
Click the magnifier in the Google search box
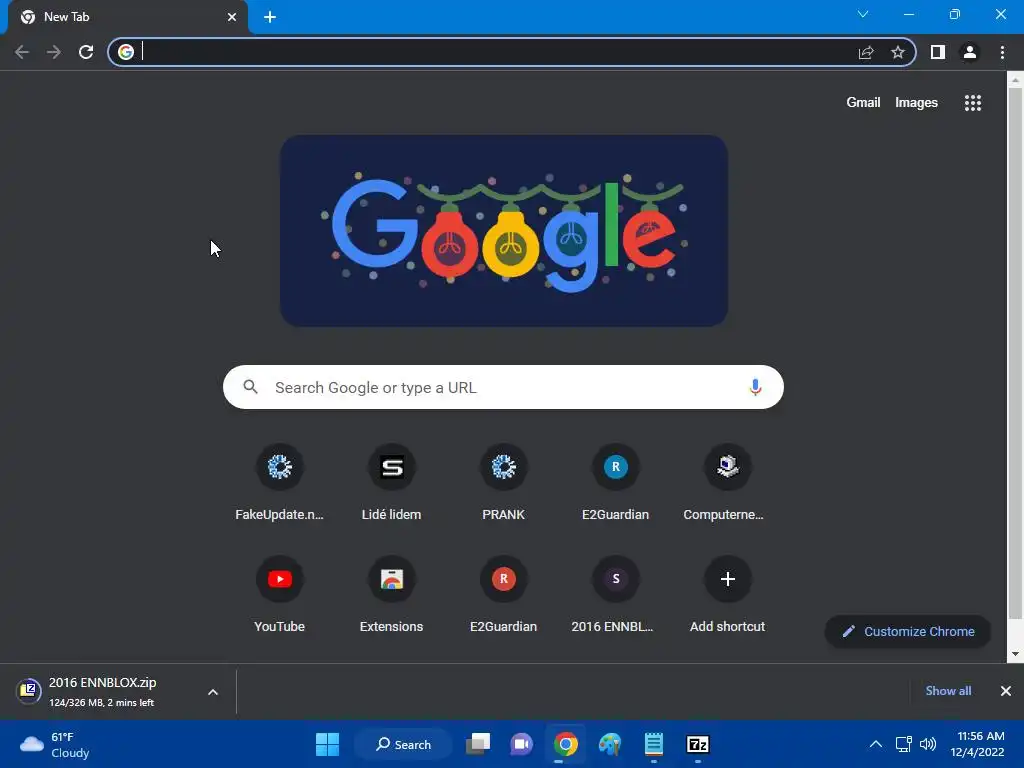[x=250, y=387]
